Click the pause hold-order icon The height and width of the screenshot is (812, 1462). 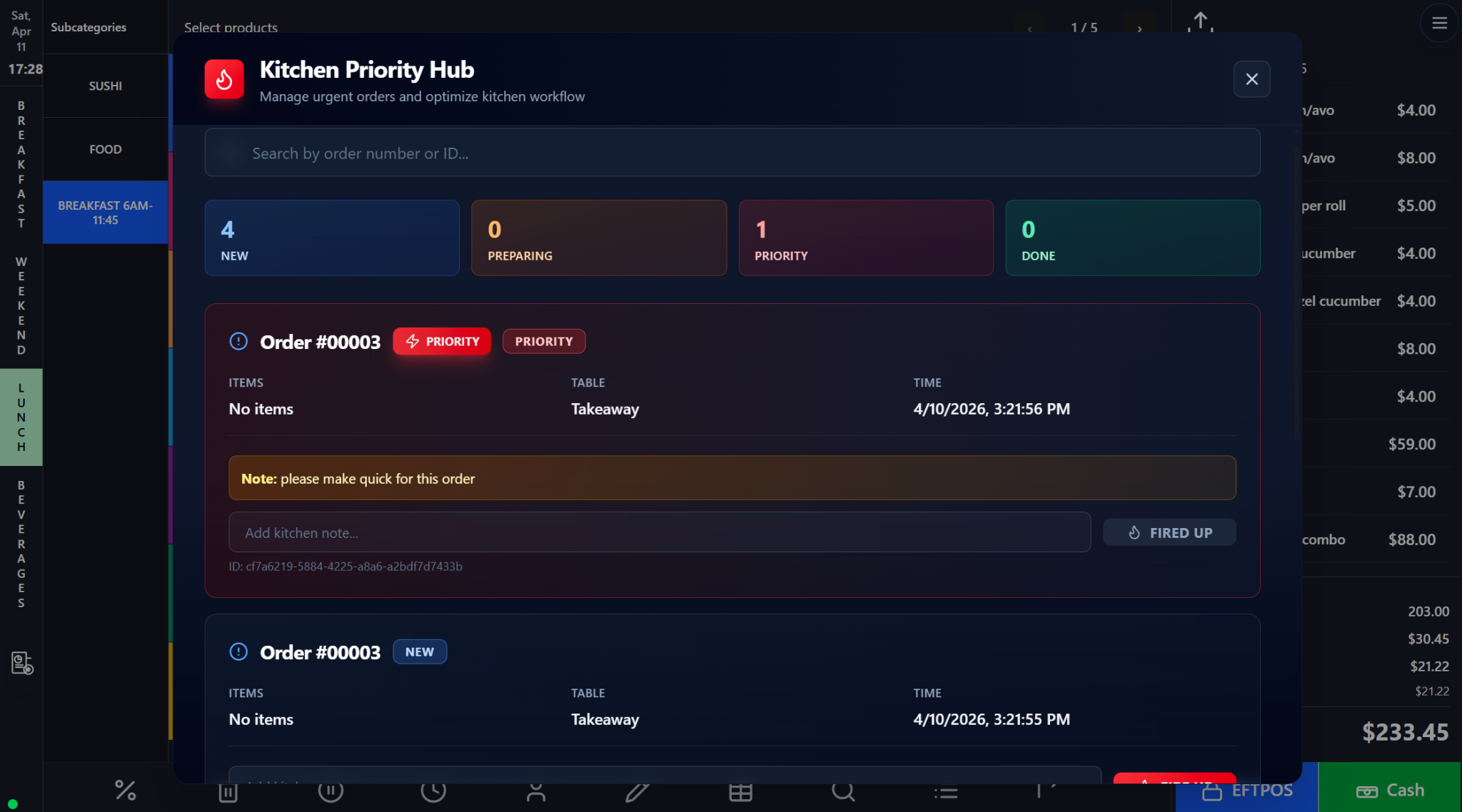tap(331, 791)
